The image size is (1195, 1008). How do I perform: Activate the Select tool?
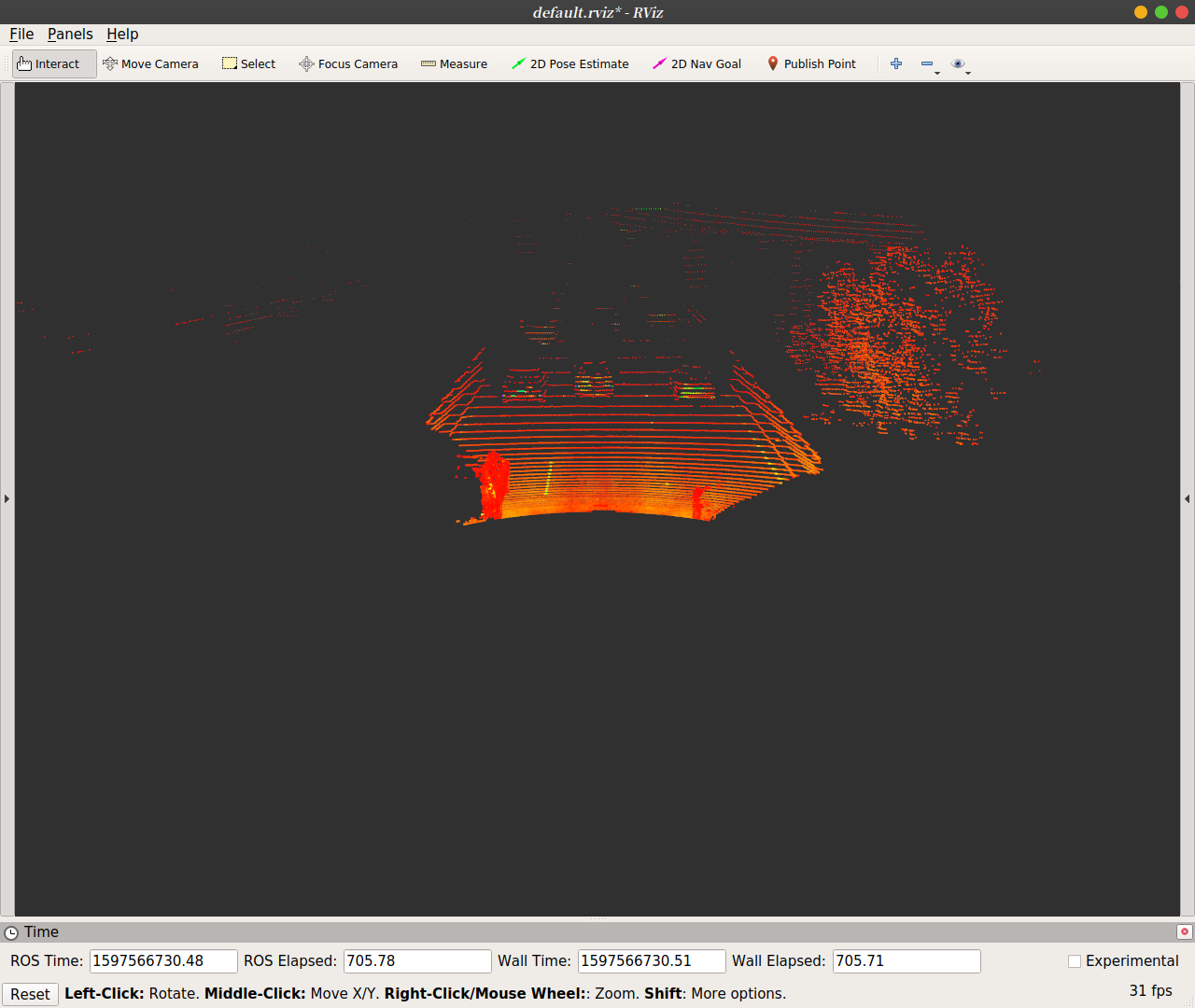tap(249, 63)
